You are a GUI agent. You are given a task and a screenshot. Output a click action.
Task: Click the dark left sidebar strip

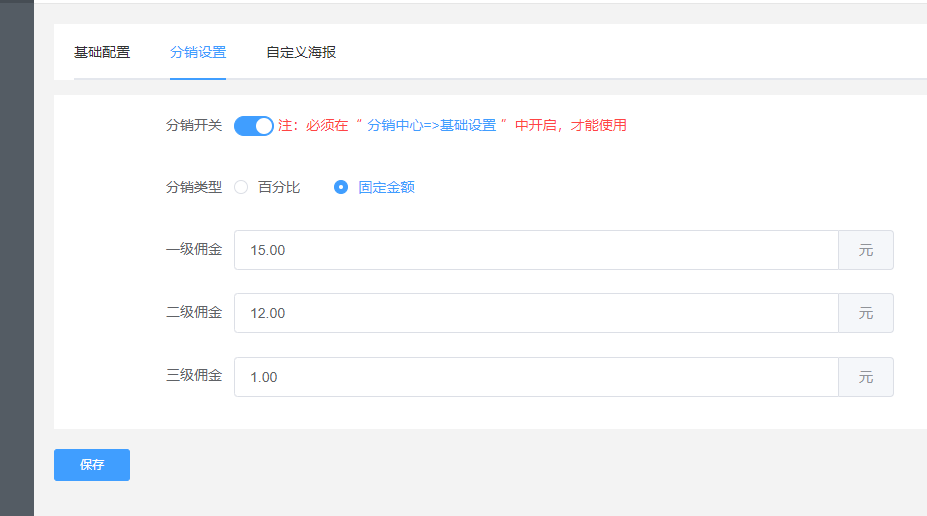tap(16, 258)
